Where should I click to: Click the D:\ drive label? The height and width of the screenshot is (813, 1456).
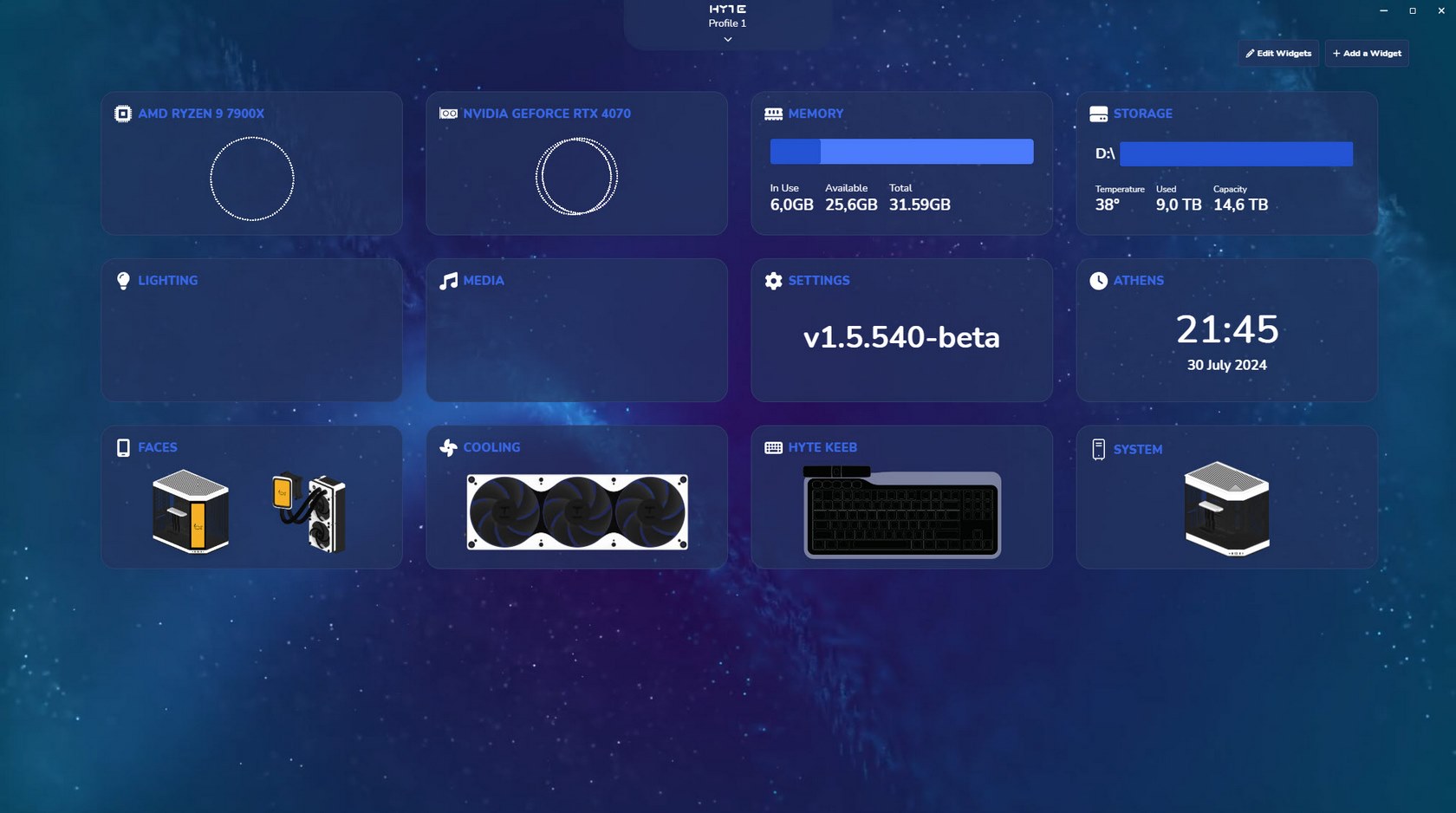(x=1105, y=153)
